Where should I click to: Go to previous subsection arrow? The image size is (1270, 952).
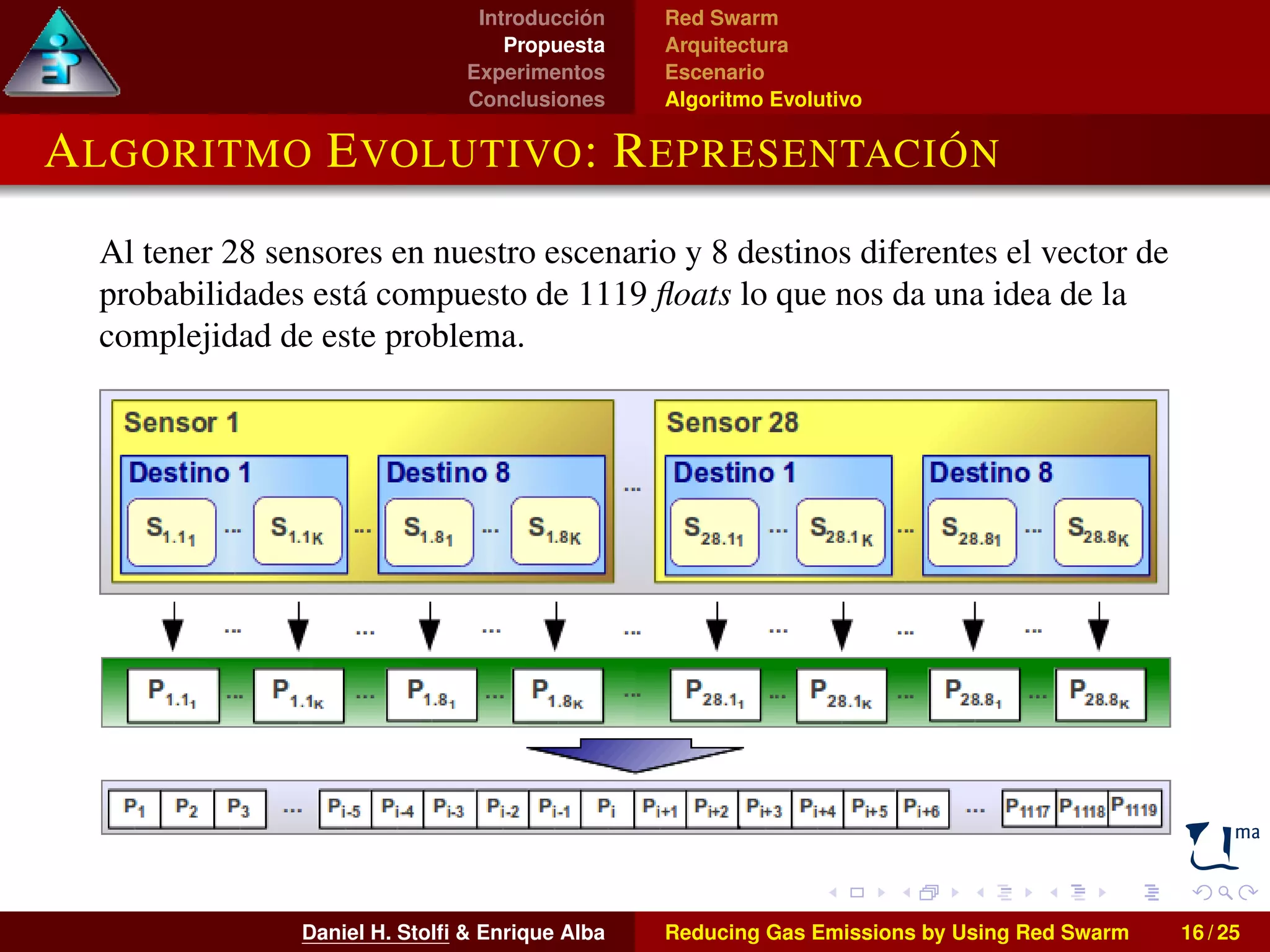pos(980,892)
